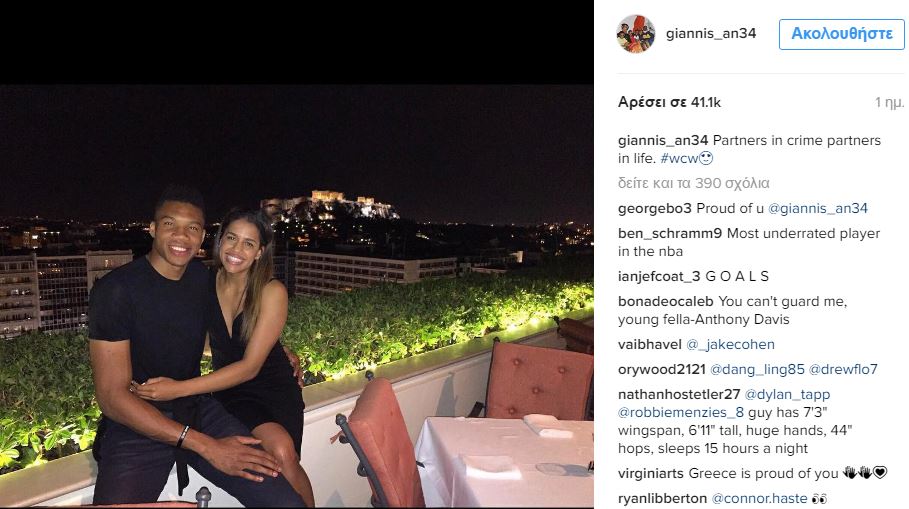Click the @_jakecohen mention
909x509 pixels.
[x=730, y=344]
